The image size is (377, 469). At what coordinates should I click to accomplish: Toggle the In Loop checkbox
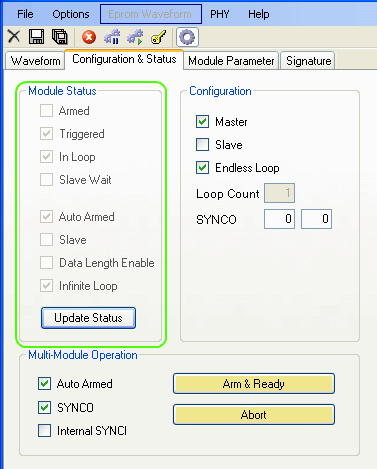click(46, 157)
